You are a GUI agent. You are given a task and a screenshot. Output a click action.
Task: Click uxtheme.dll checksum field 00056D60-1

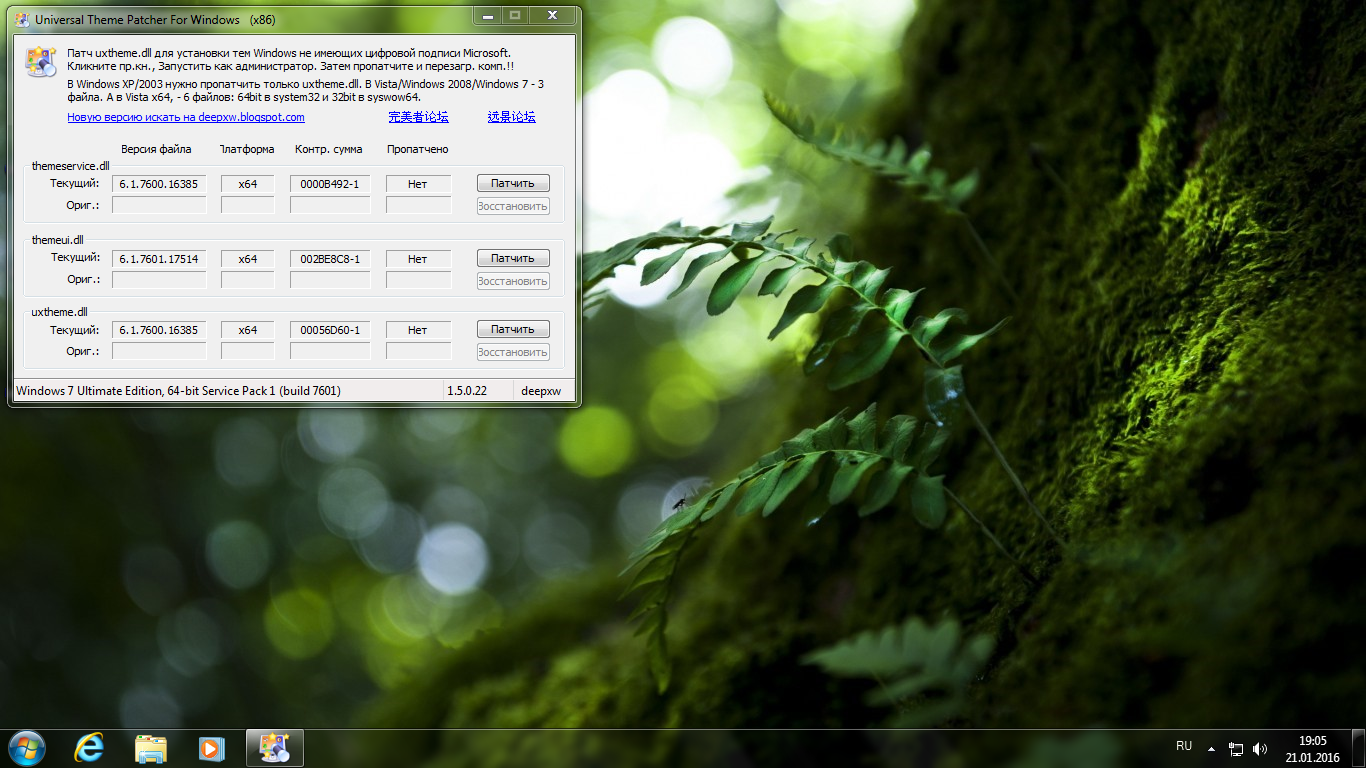pyautogui.click(x=330, y=330)
